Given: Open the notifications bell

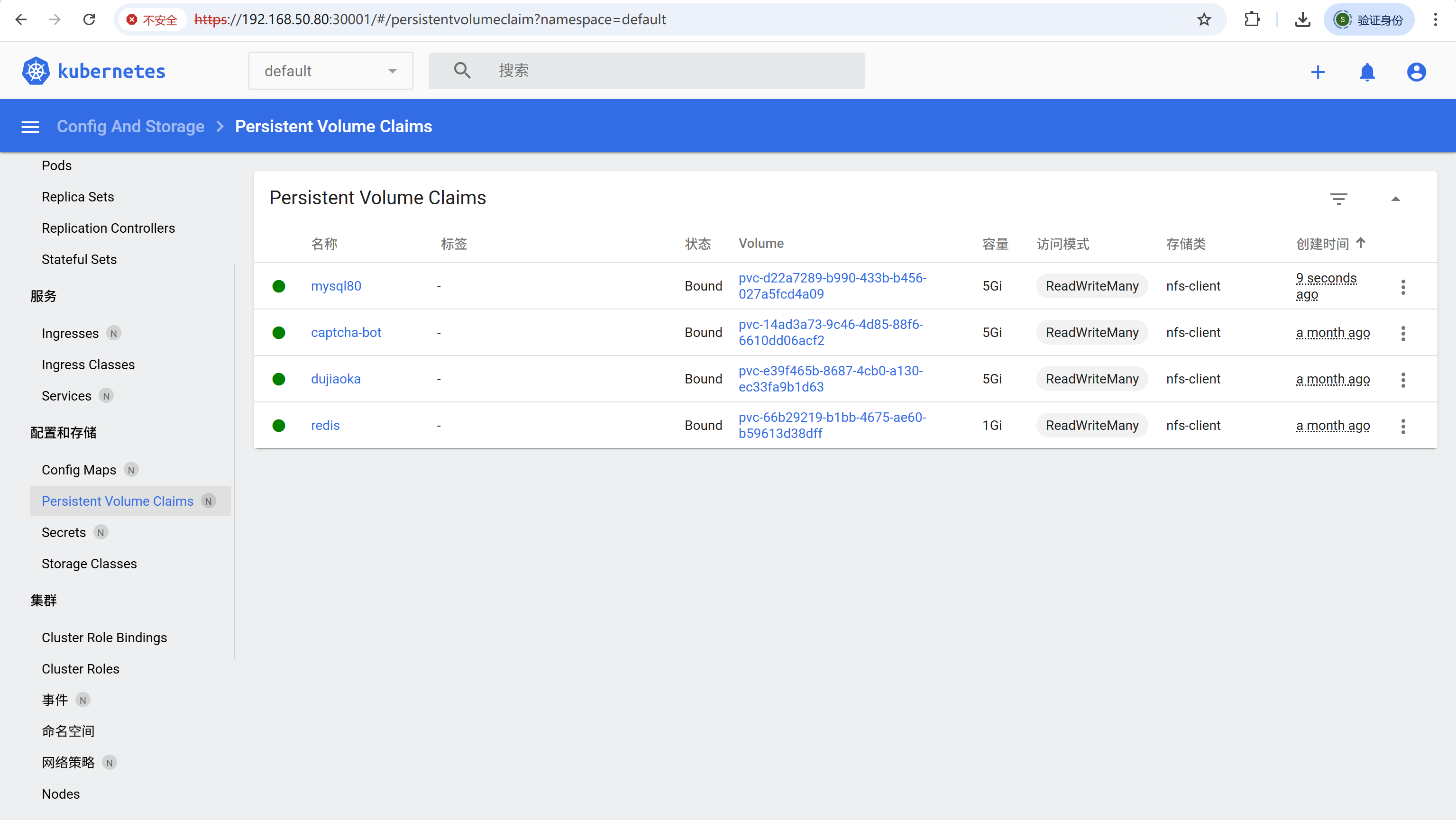Looking at the screenshot, I should point(1367,72).
